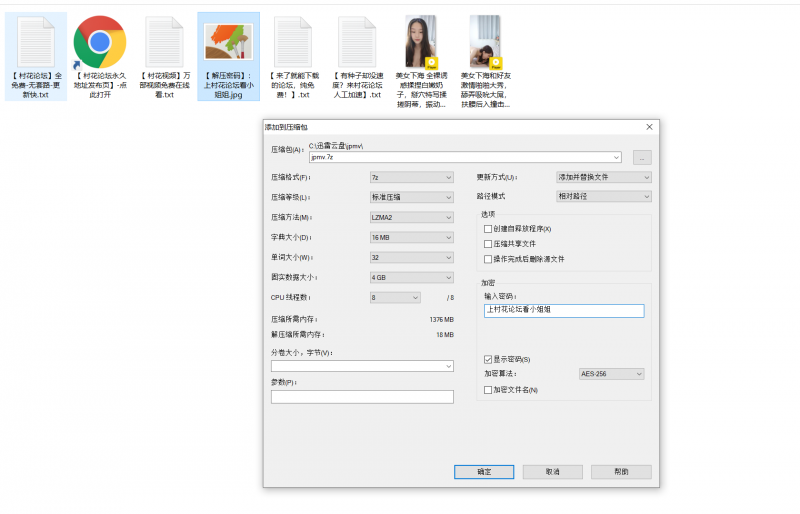Select the 来了就能下载的论坛 txt file
Image resolution: width=800 pixels, height=514 pixels.
294,42
